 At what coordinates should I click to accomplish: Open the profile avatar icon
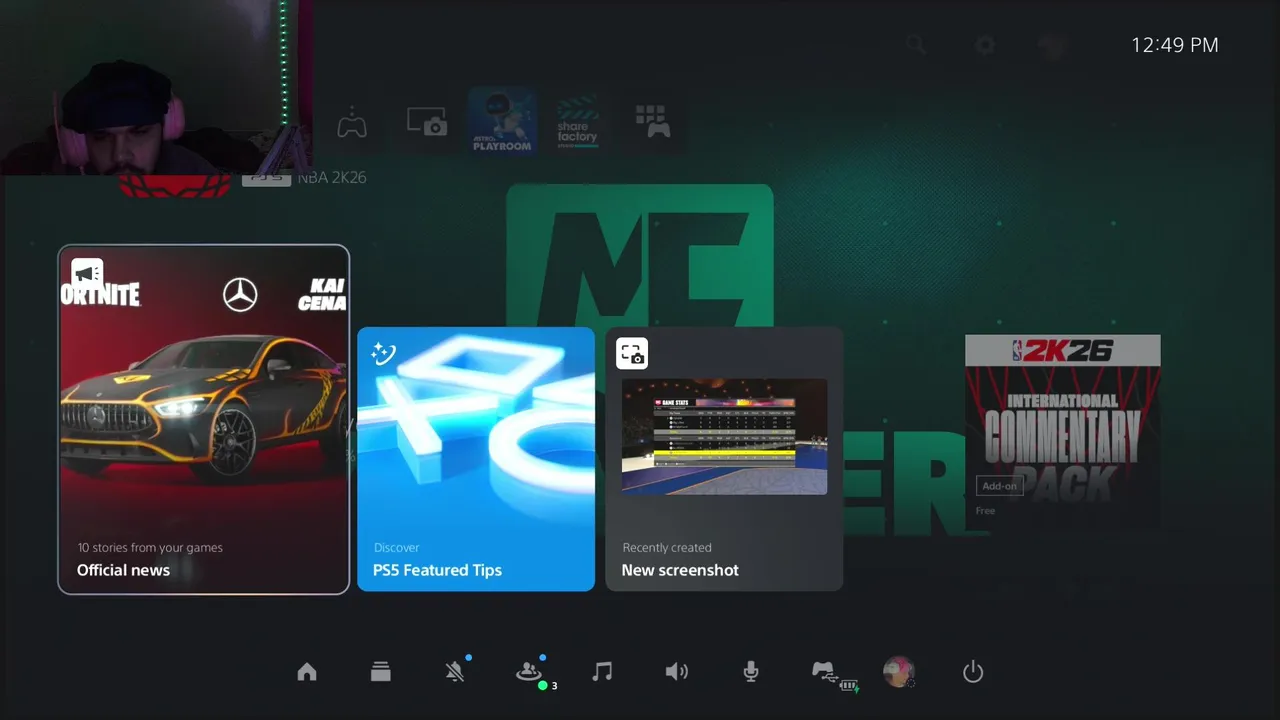pos(899,672)
